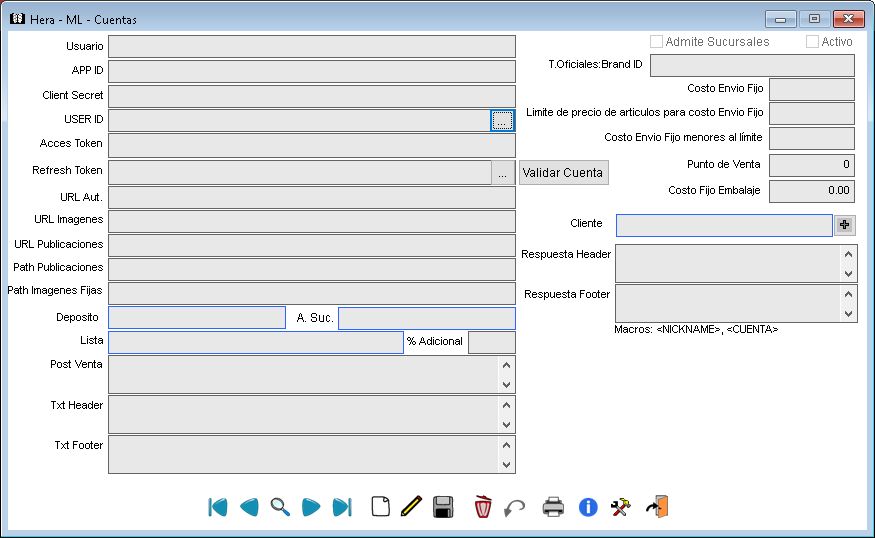The height and width of the screenshot is (538, 875).
Task: Create a new blank record
Action: (x=380, y=507)
